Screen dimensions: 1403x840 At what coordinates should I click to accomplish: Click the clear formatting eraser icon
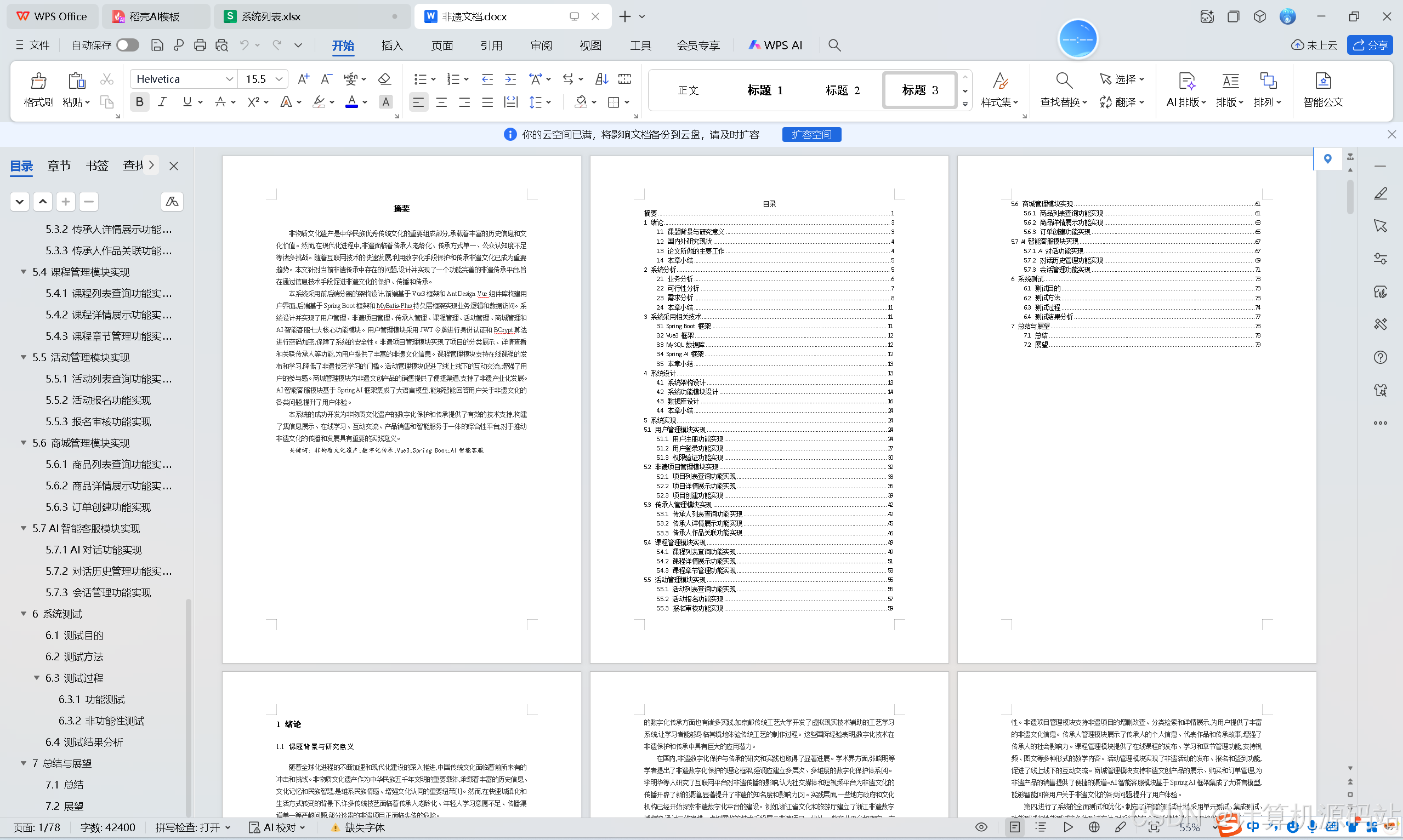point(384,79)
